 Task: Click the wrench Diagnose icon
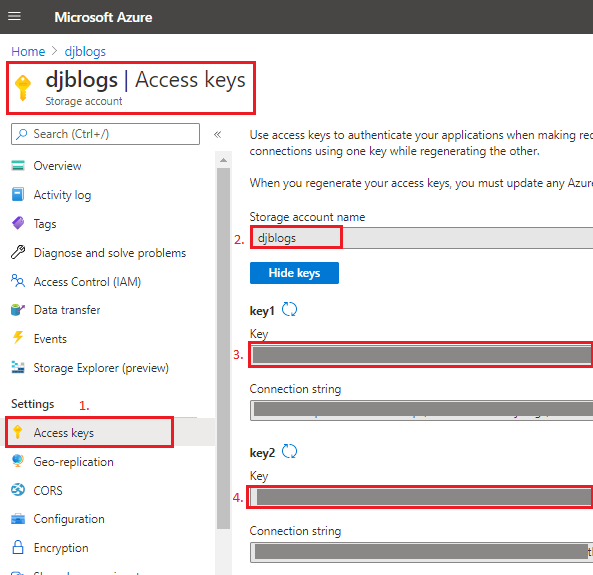18,252
